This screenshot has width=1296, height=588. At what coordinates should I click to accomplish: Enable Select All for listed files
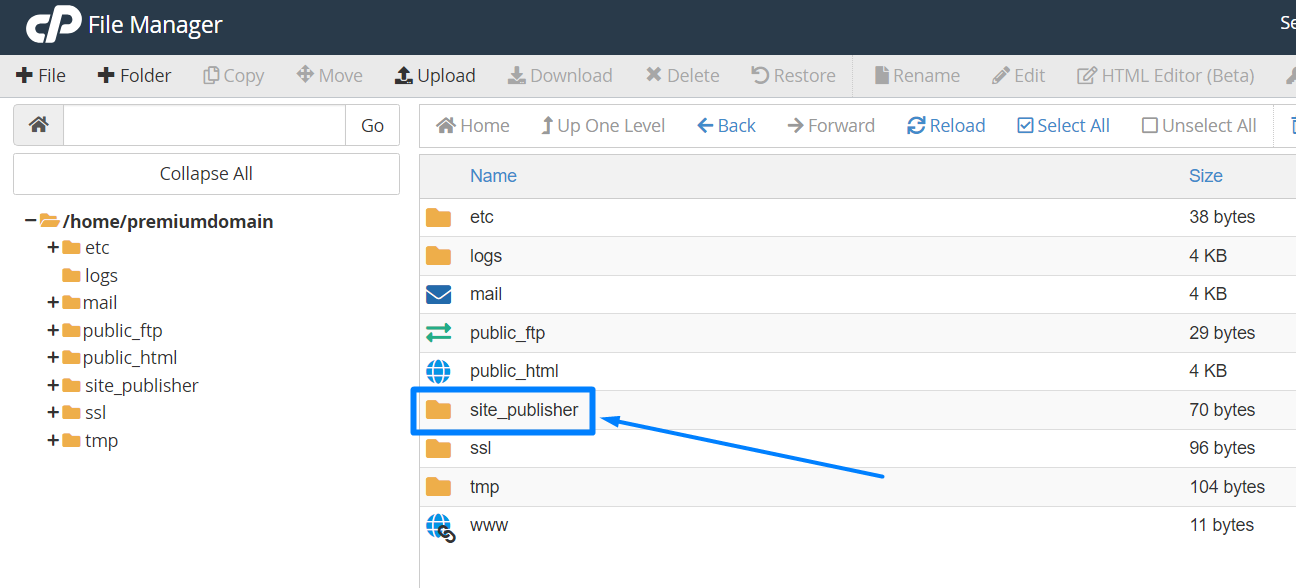[1062, 125]
